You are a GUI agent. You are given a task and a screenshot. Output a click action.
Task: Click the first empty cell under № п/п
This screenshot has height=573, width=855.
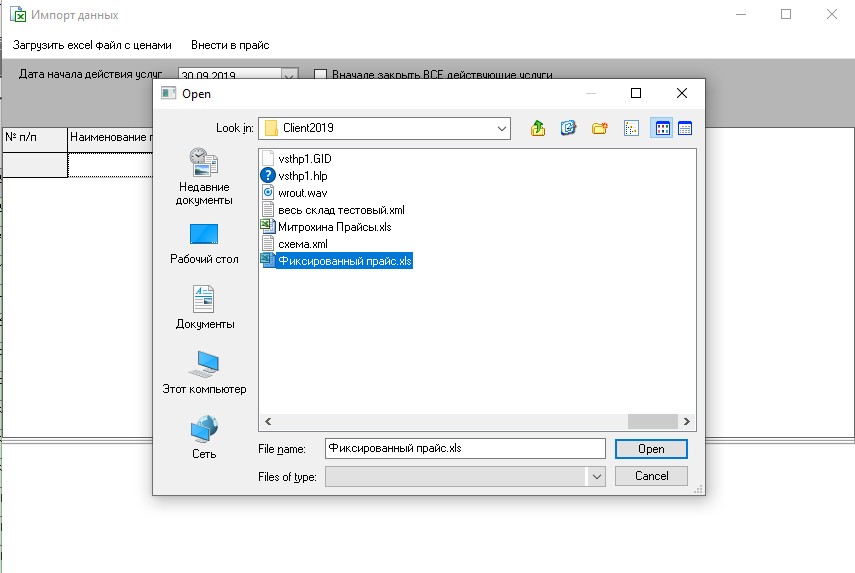pyautogui.click(x=35, y=165)
